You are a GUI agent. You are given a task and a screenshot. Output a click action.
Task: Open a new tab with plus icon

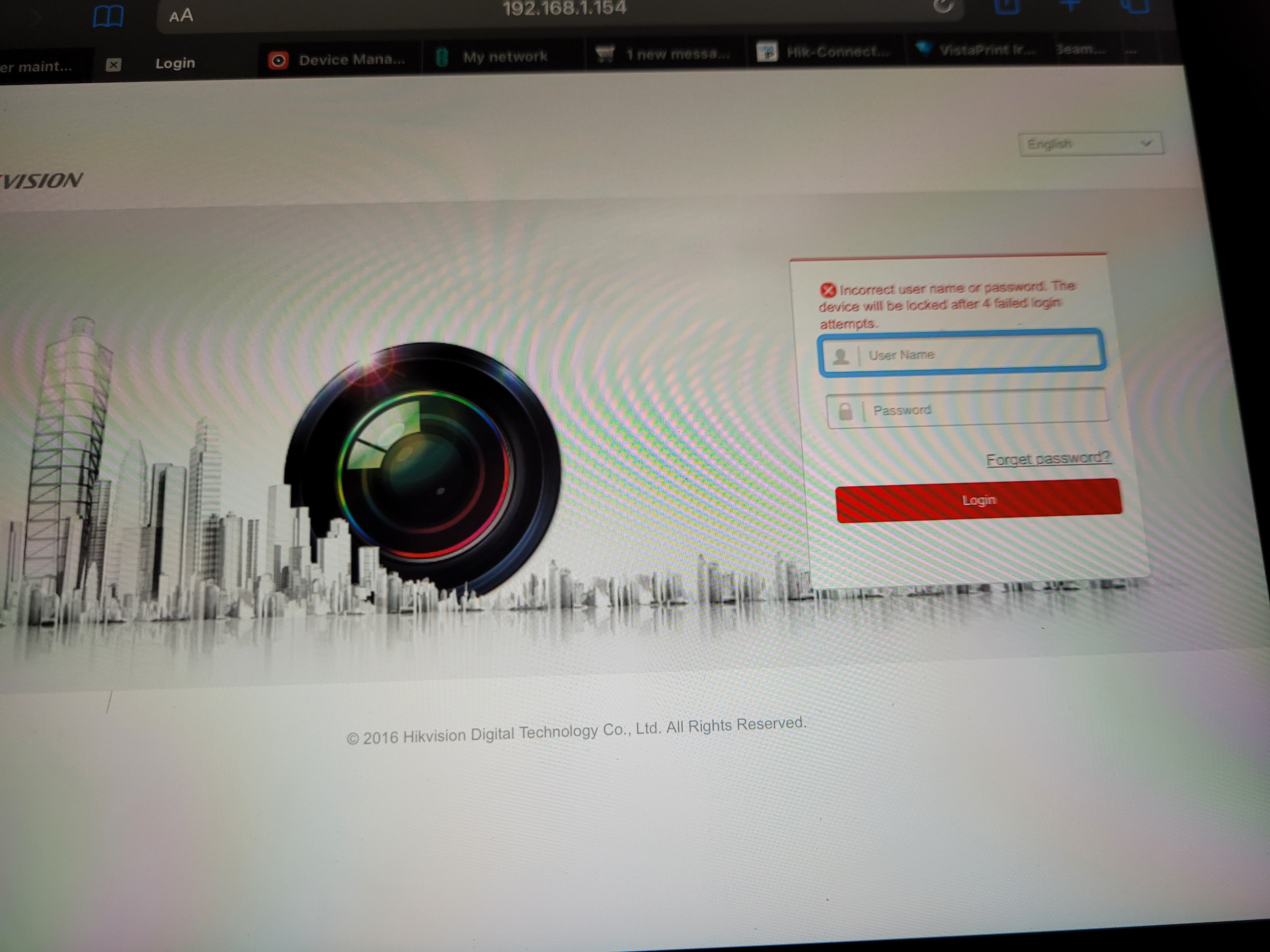point(1070,5)
